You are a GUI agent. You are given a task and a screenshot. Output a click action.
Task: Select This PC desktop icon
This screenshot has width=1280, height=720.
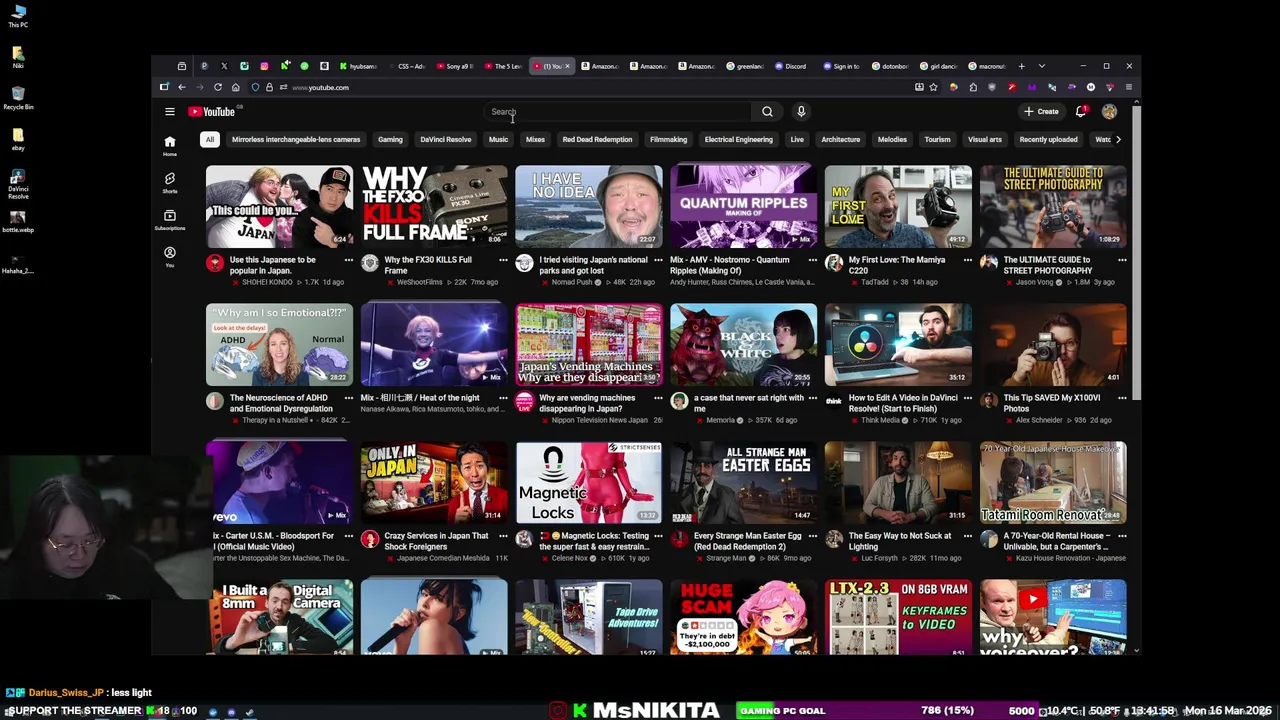click(x=18, y=14)
